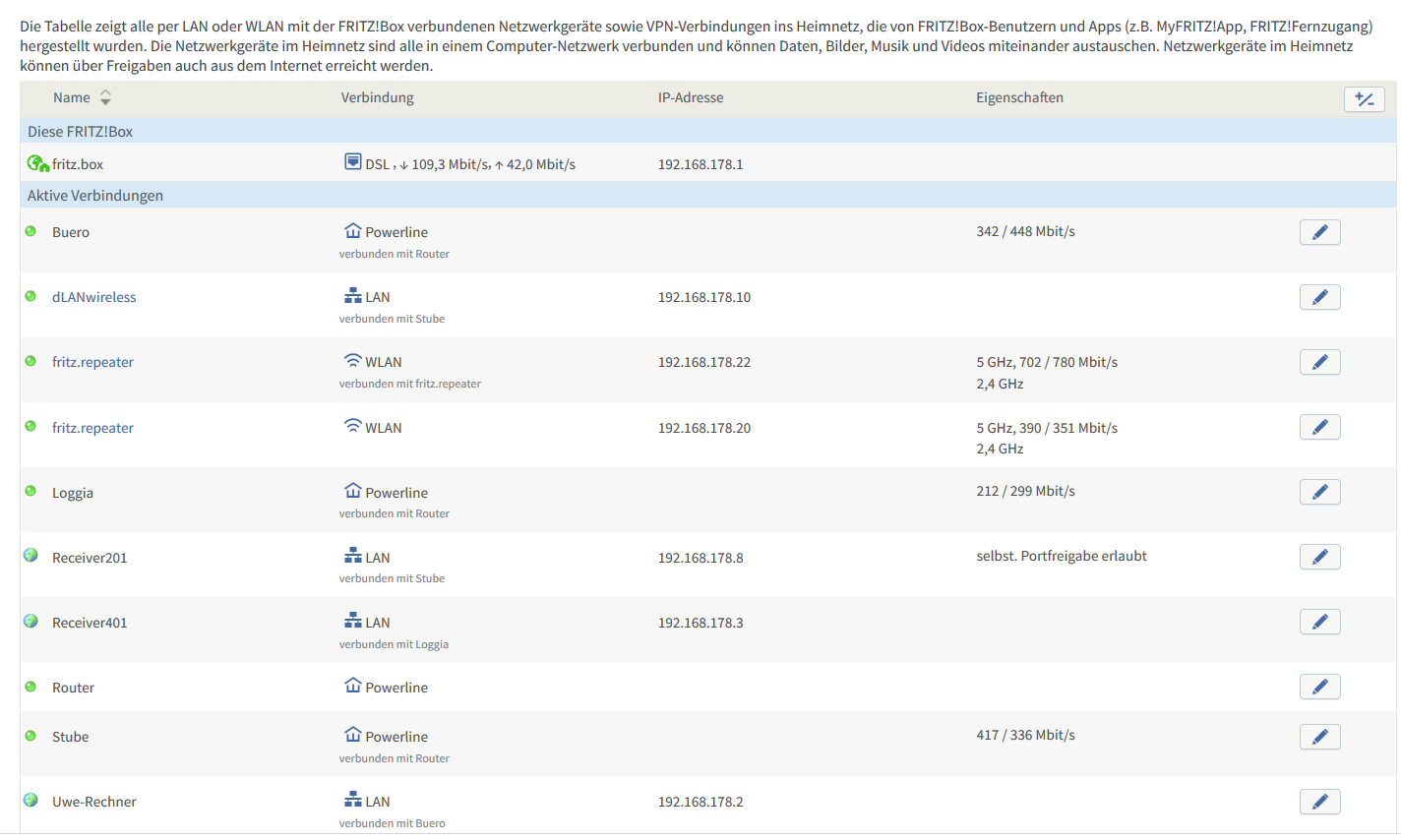Click the sort arrows next to Name

105,97
